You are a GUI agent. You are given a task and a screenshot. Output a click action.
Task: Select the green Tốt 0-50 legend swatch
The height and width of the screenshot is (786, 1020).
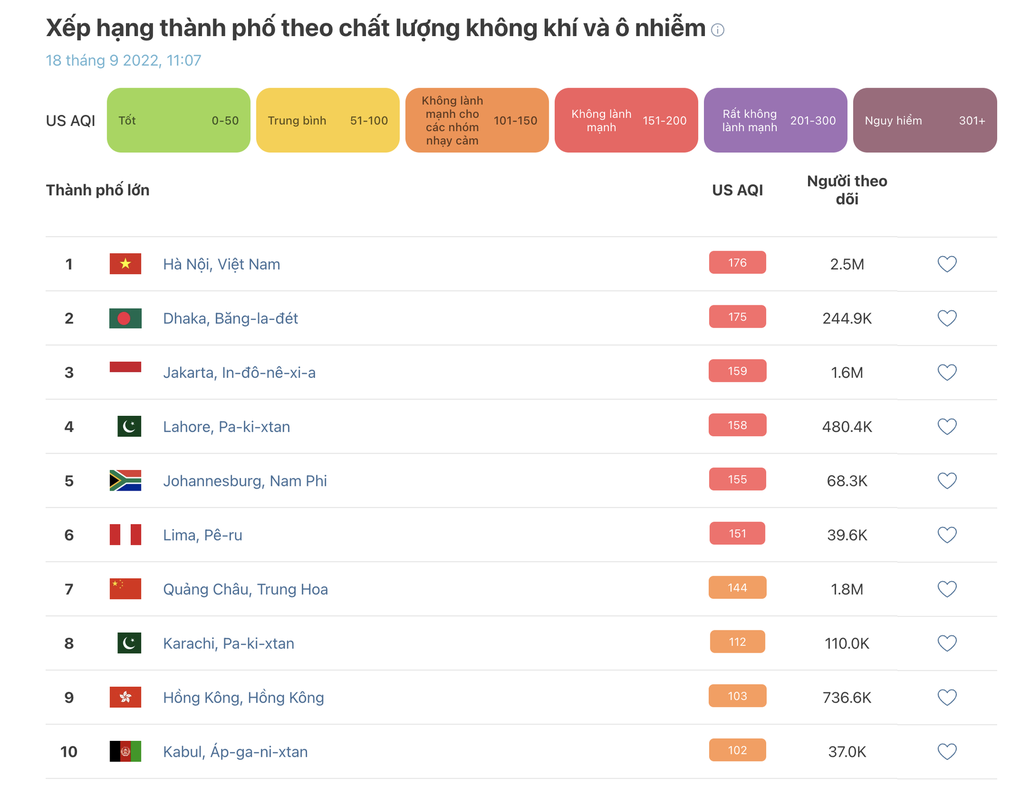tap(178, 121)
